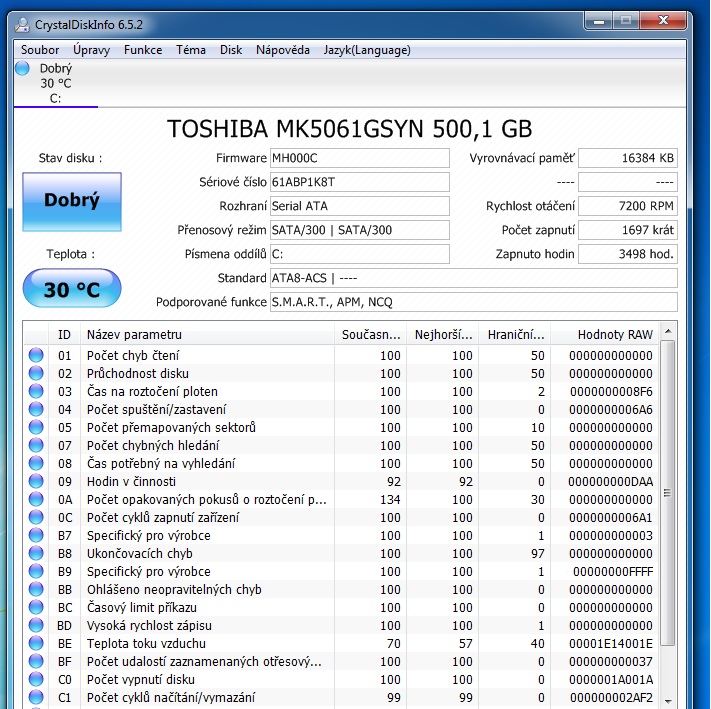Open the Funkce menu
Viewport: 711px width, 709px height.
point(143,50)
